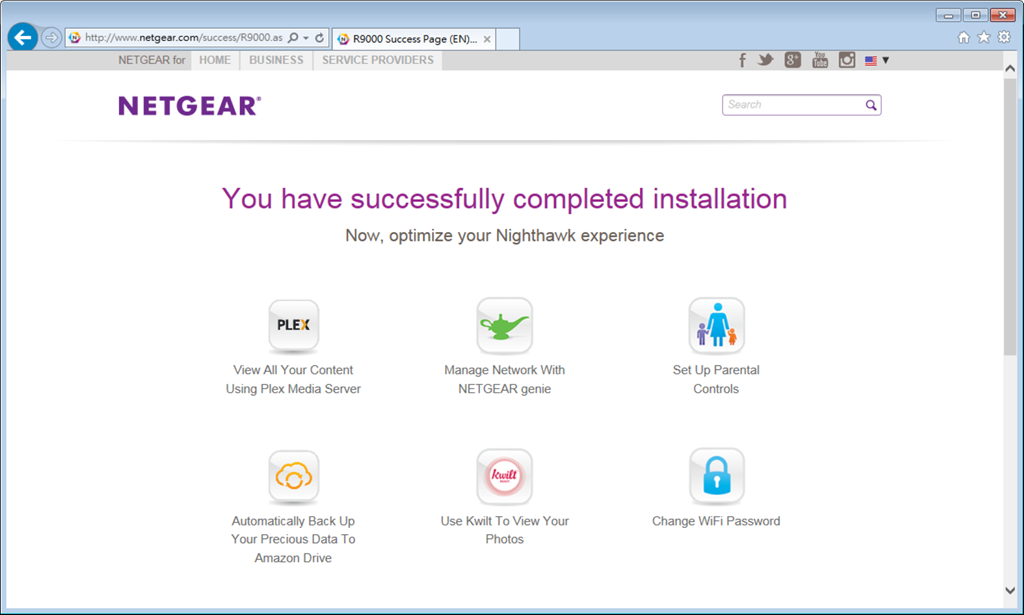Switch to the R9000 Success Page tab
The width and height of the screenshot is (1024, 615).
[414, 39]
